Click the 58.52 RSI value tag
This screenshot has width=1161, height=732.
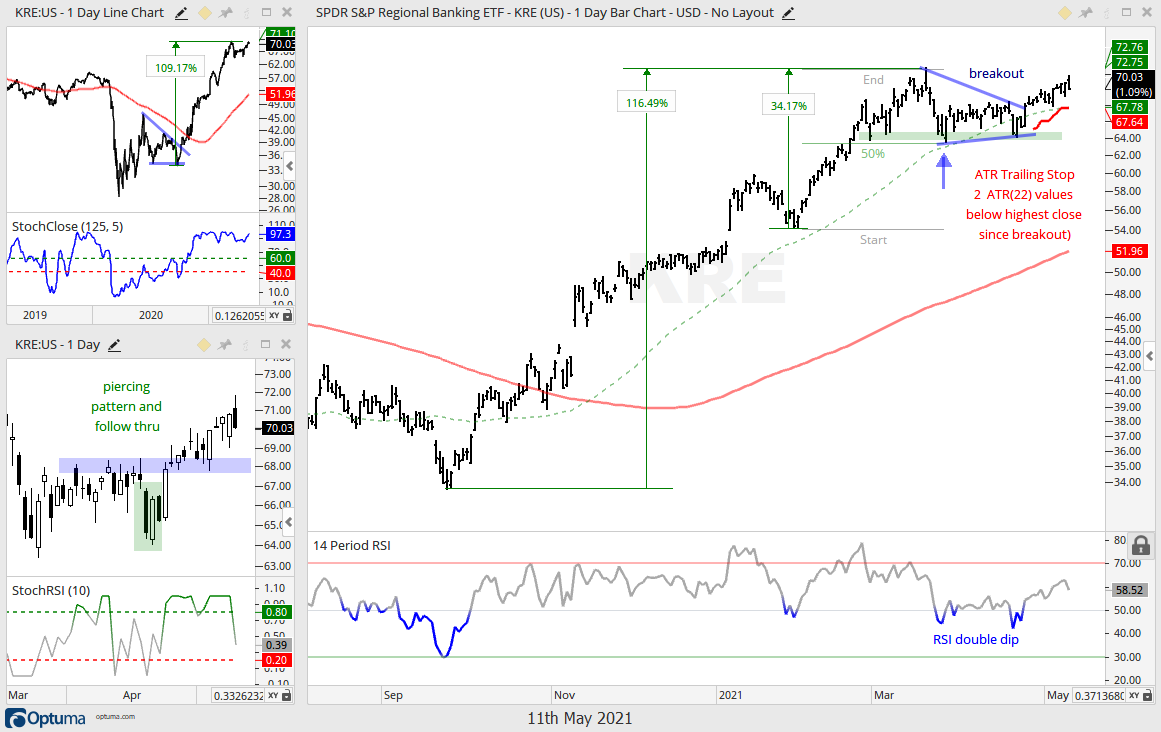pyautogui.click(x=1129, y=590)
